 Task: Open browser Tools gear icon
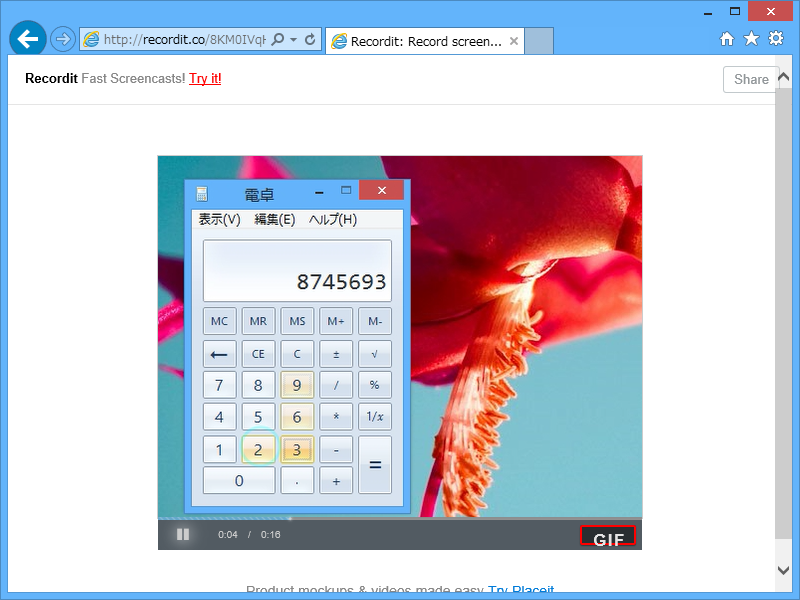pos(776,38)
